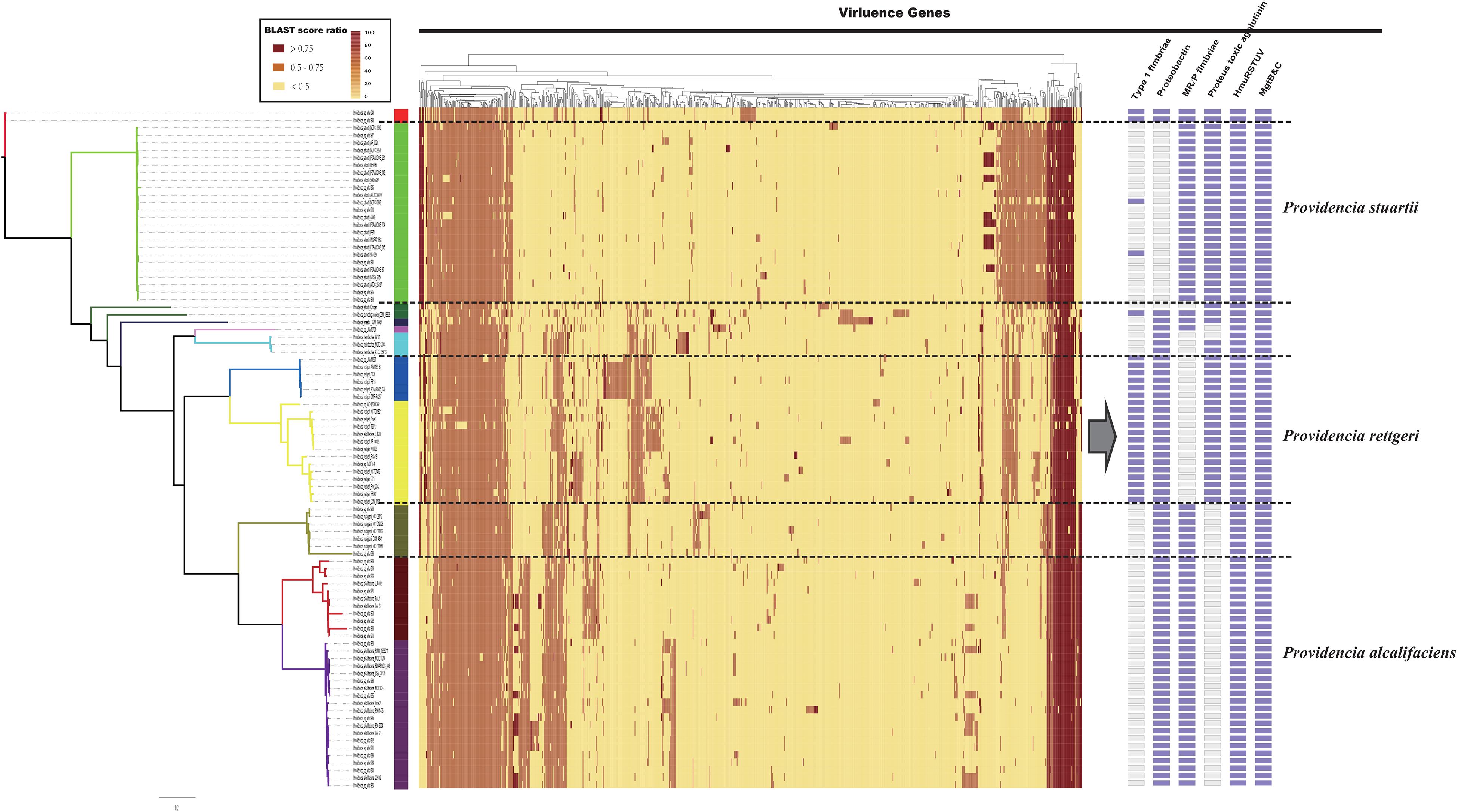Click the 'Providencia alcalifaciens' species label
Image resolution: width=1458 pixels, height=812 pixels.
(x=1369, y=653)
